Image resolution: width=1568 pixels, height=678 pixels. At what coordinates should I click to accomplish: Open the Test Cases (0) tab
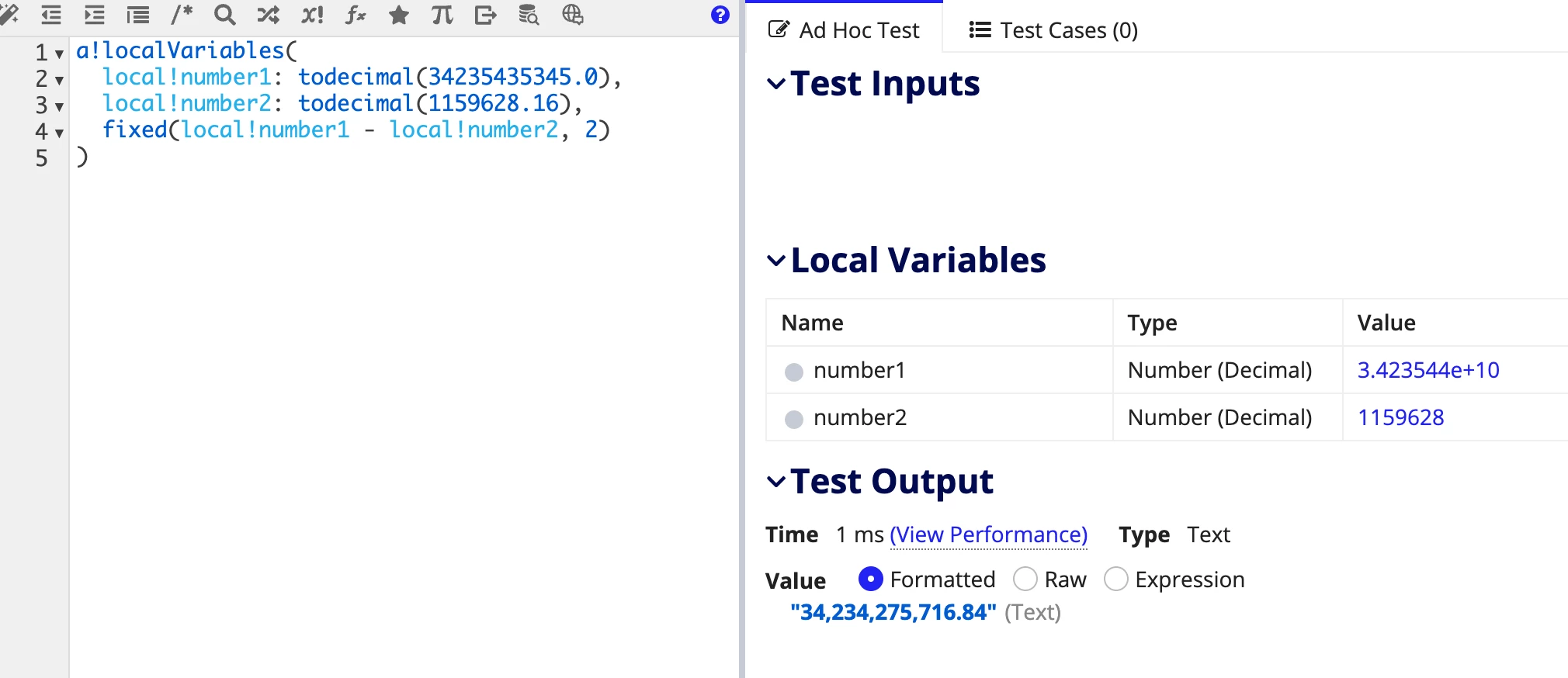1053,30
